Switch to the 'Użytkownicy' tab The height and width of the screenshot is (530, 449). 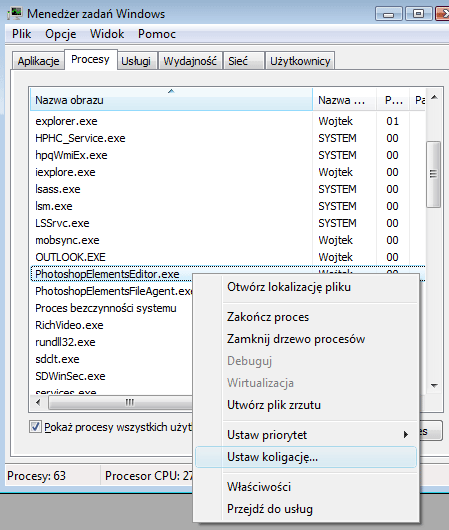click(300, 61)
